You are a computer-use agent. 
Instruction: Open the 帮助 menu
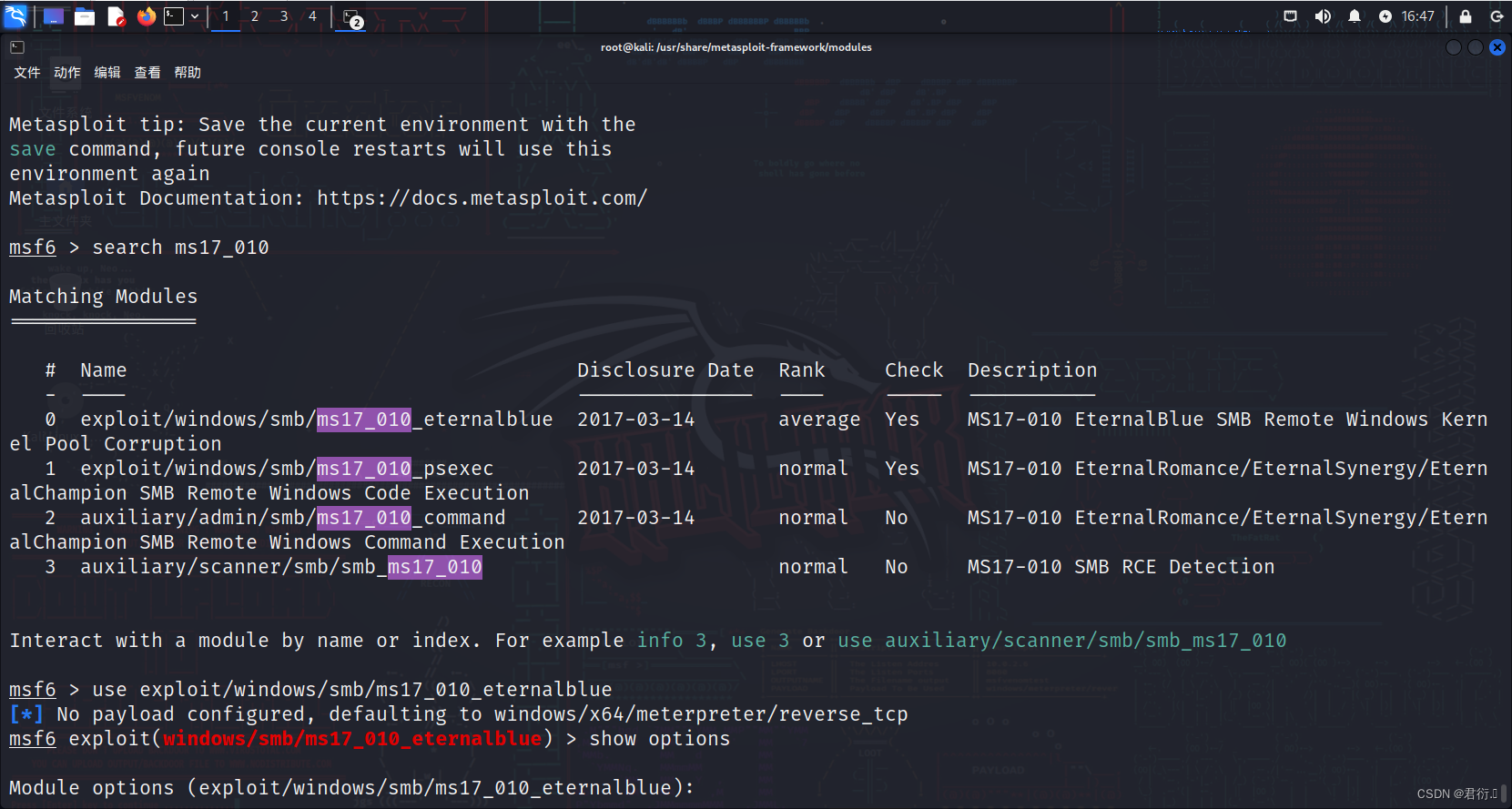point(188,73)
